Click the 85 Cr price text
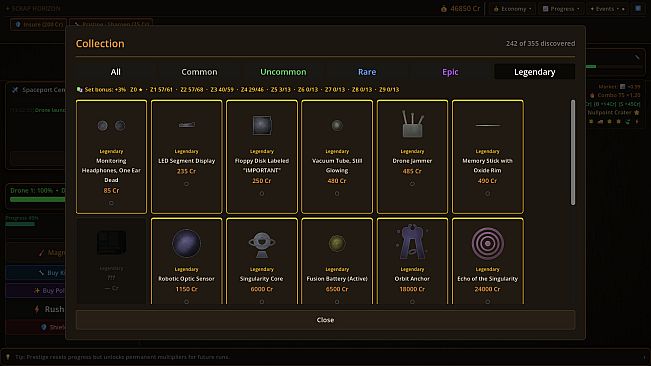This screenshot has width=651, height=366. click(111, 190)
